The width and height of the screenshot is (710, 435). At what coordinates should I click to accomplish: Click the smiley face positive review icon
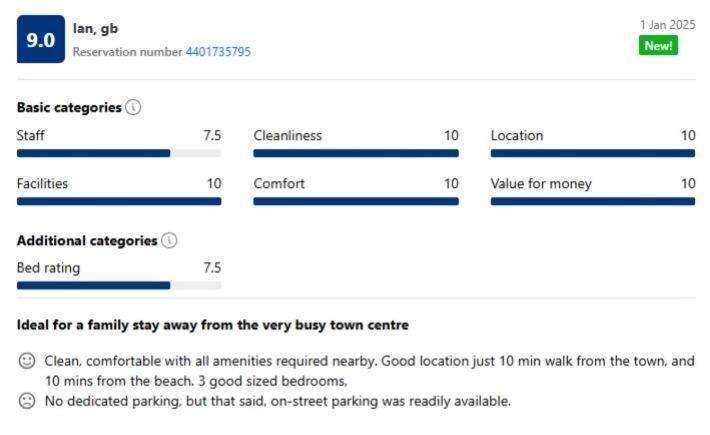point(27,361)
